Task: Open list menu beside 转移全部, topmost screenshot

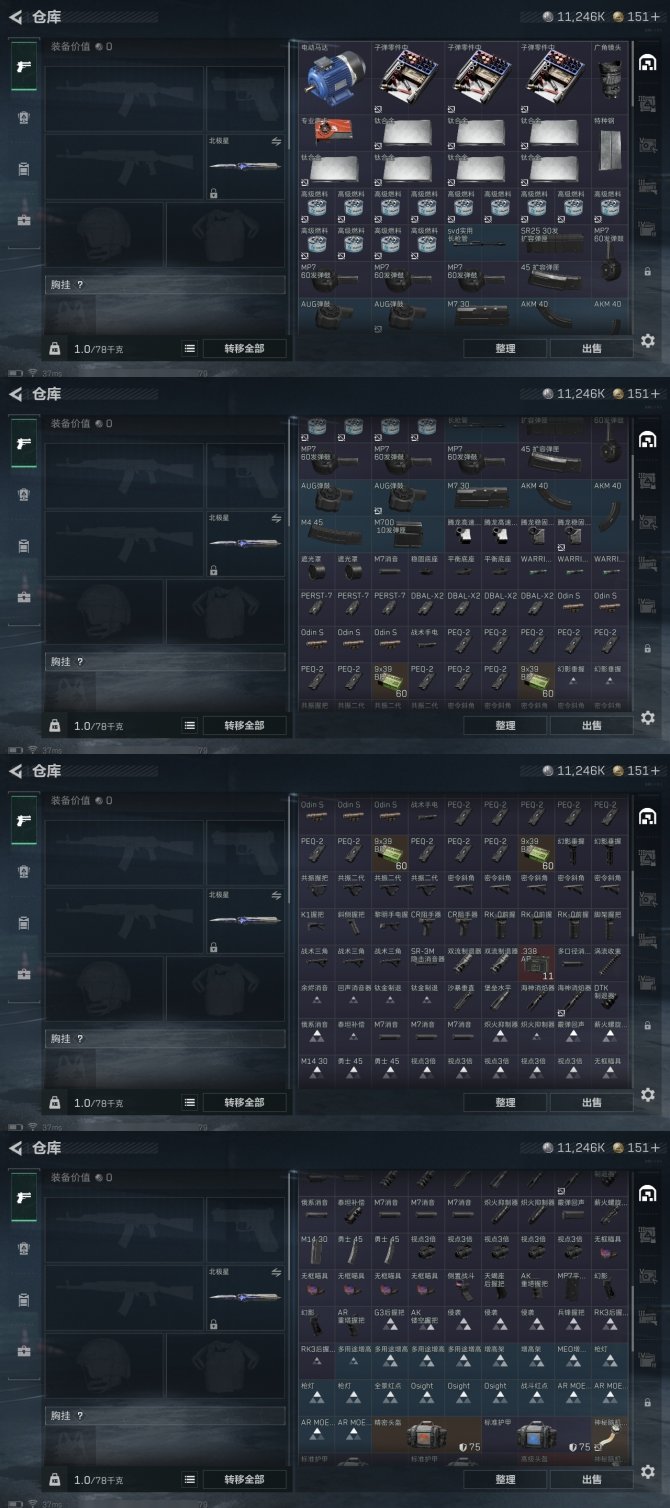Action: (x=189, y=348)
